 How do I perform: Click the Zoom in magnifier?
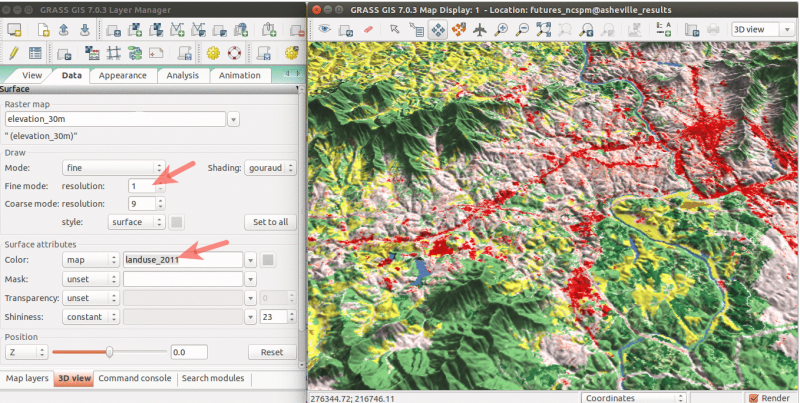[x=499, y=30]
